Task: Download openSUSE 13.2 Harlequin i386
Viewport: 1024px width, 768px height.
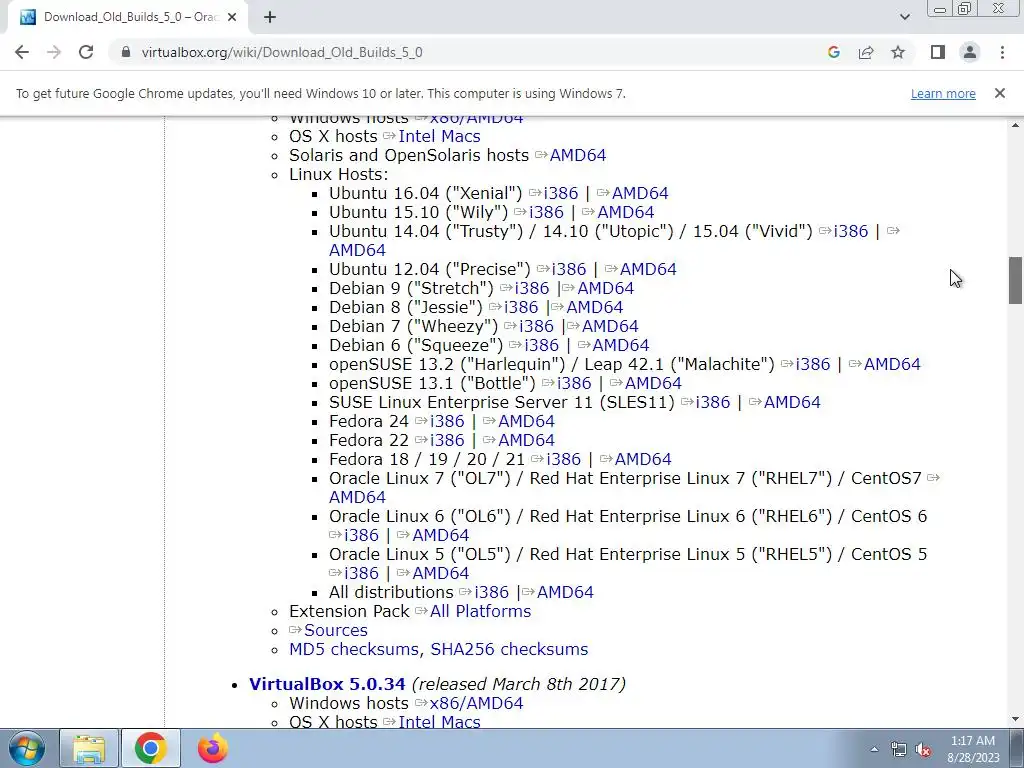Action: click(813, 364)
